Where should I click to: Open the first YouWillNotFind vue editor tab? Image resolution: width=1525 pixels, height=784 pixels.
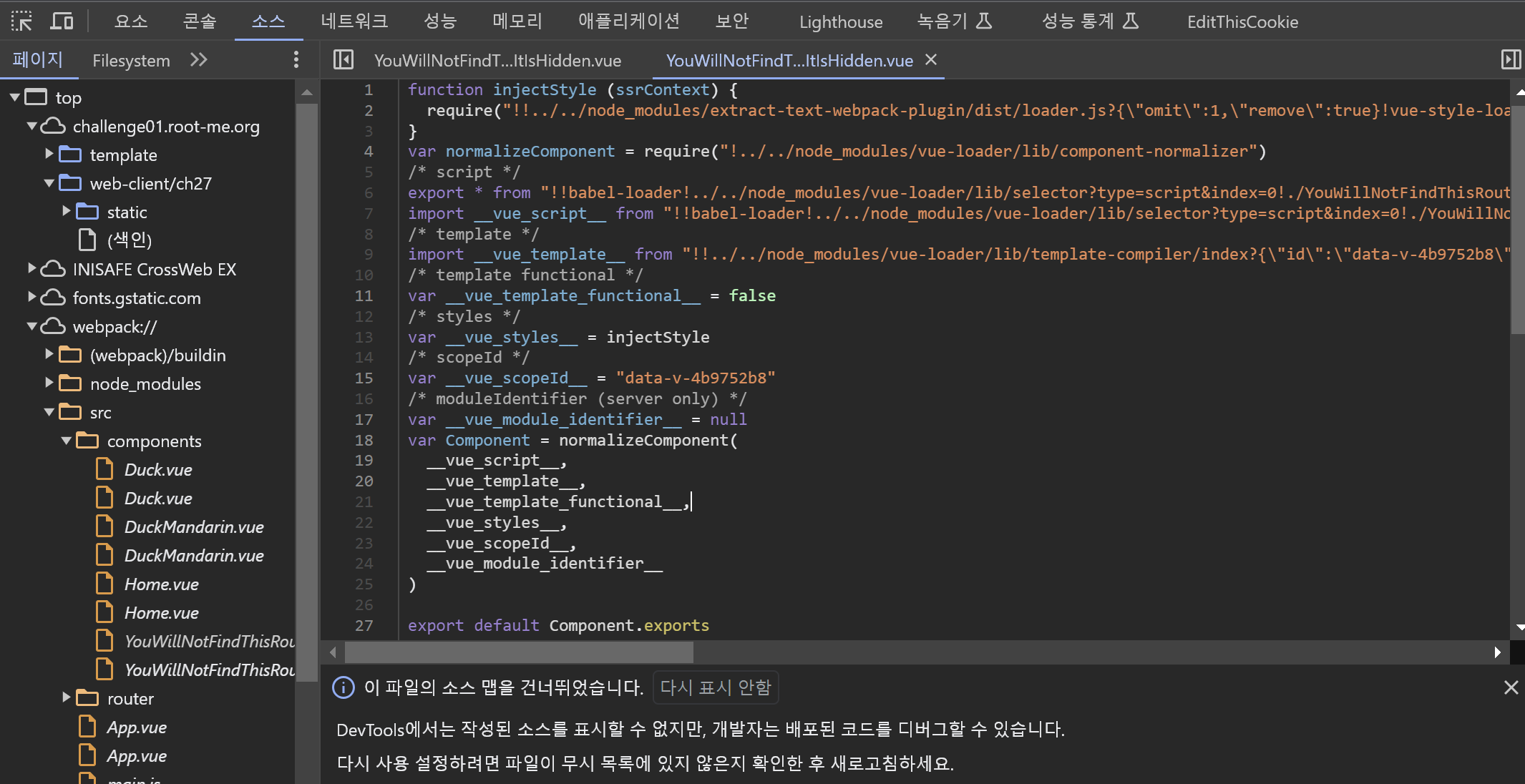[497, 60]
